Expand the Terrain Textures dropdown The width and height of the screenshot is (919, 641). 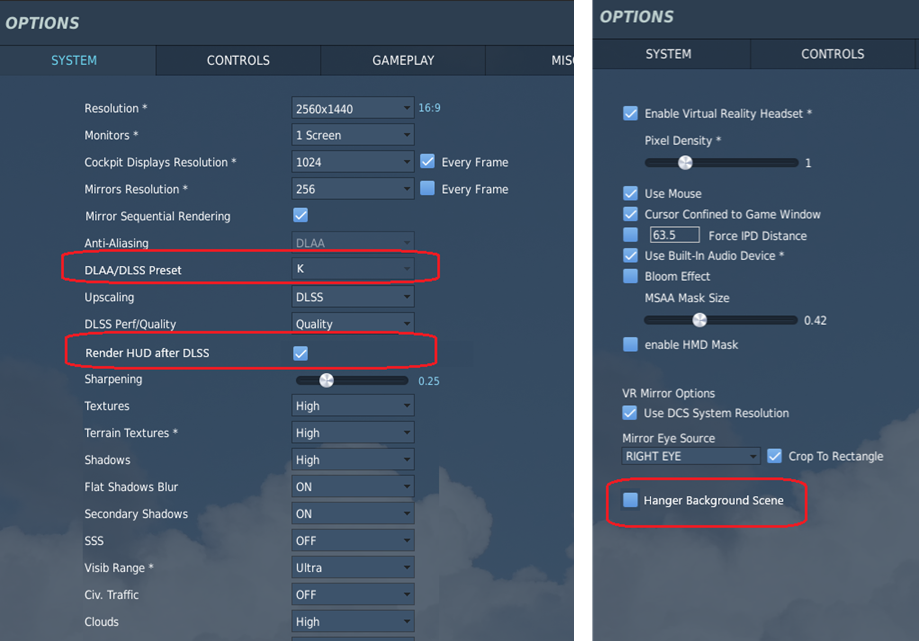[x=353, y=433]
